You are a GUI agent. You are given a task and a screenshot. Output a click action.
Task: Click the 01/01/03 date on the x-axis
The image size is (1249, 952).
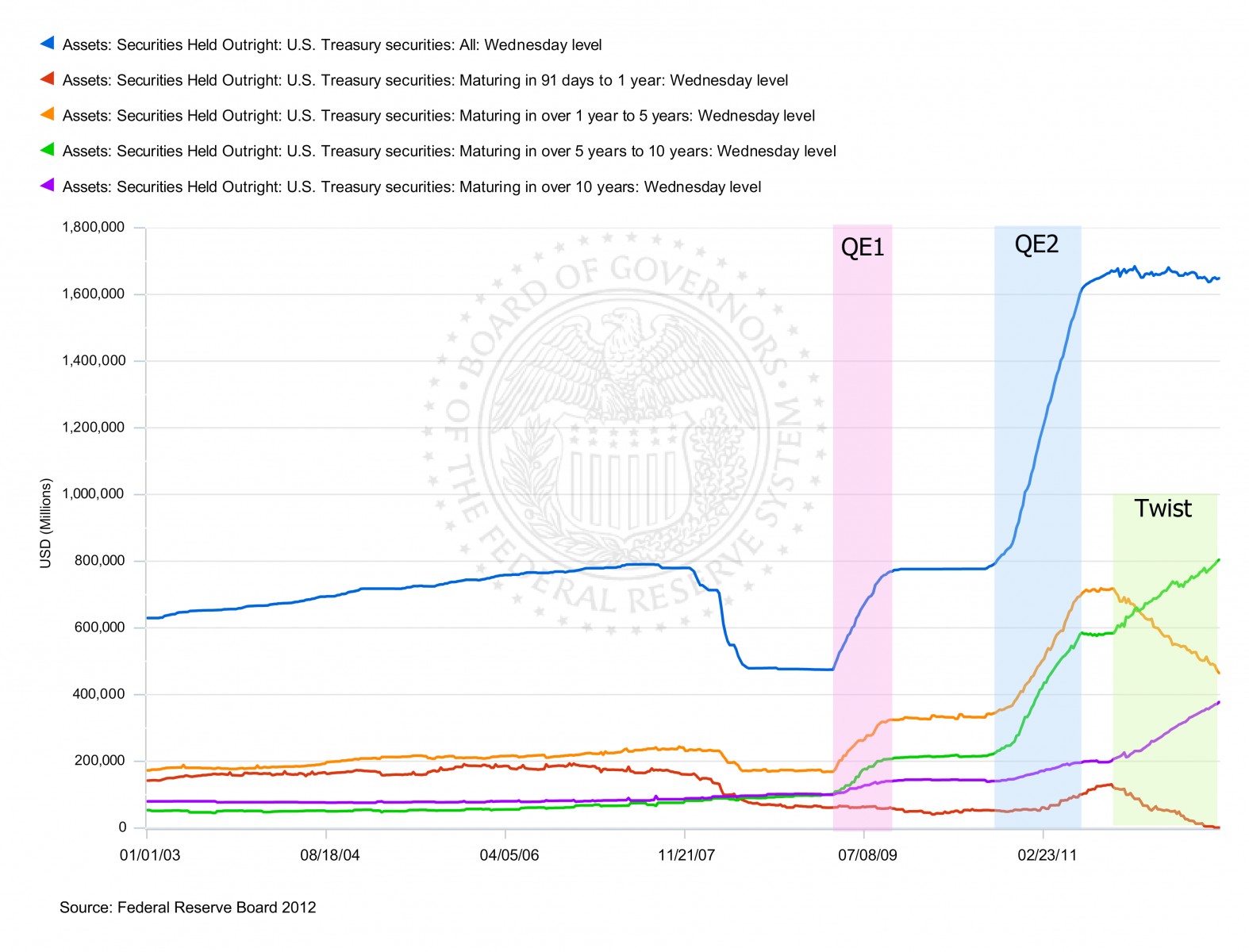[x=150, y=855]
